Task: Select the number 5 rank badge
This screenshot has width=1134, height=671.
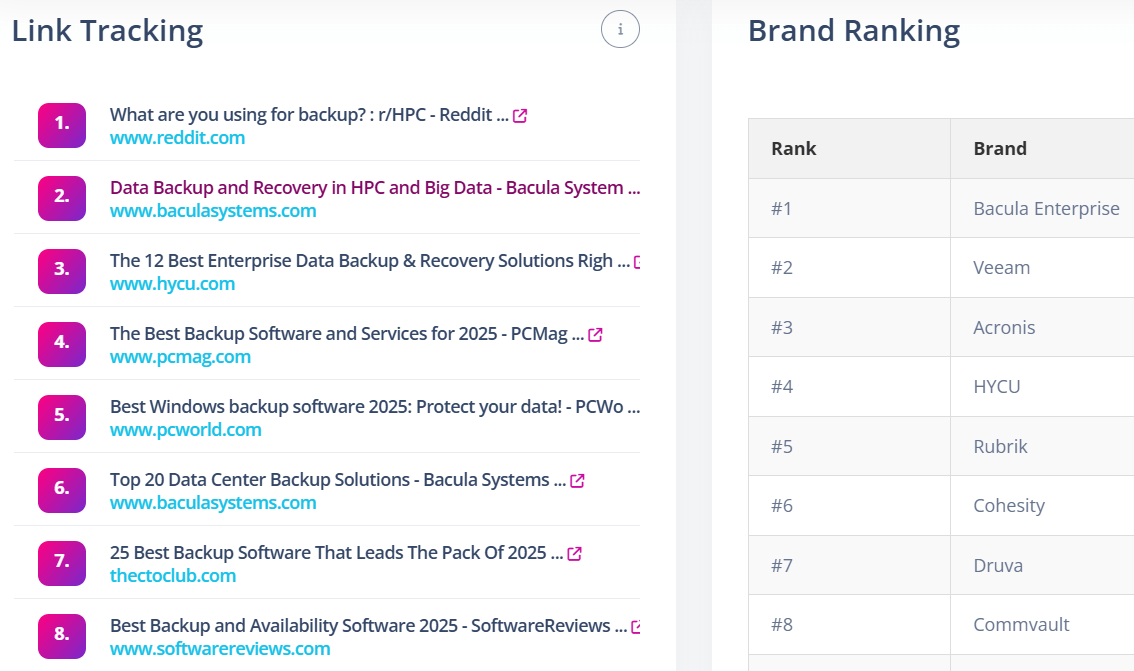Action: [62, 417]
